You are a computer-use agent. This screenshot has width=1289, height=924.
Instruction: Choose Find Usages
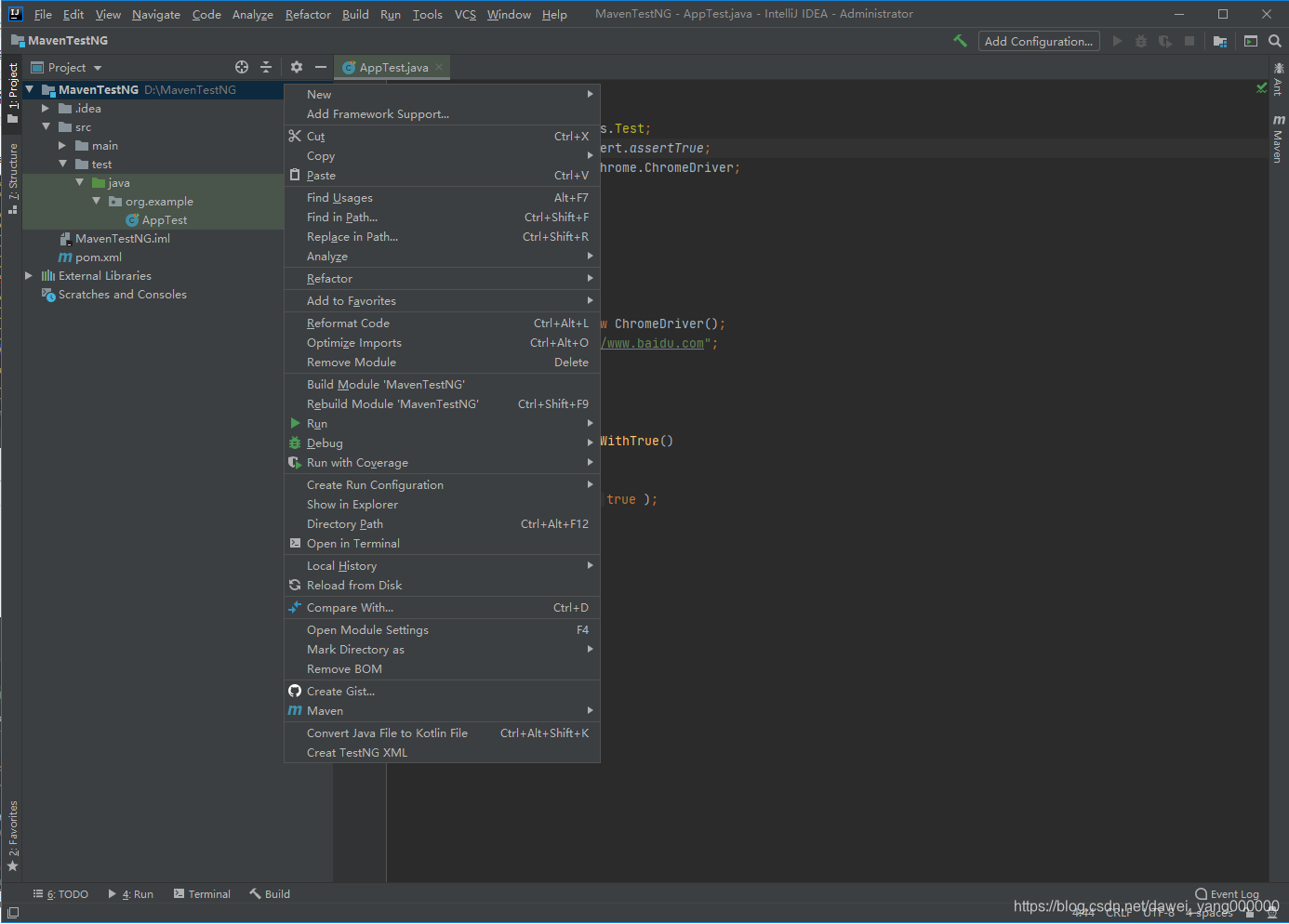pyautogui.click(x=442, y=197)
